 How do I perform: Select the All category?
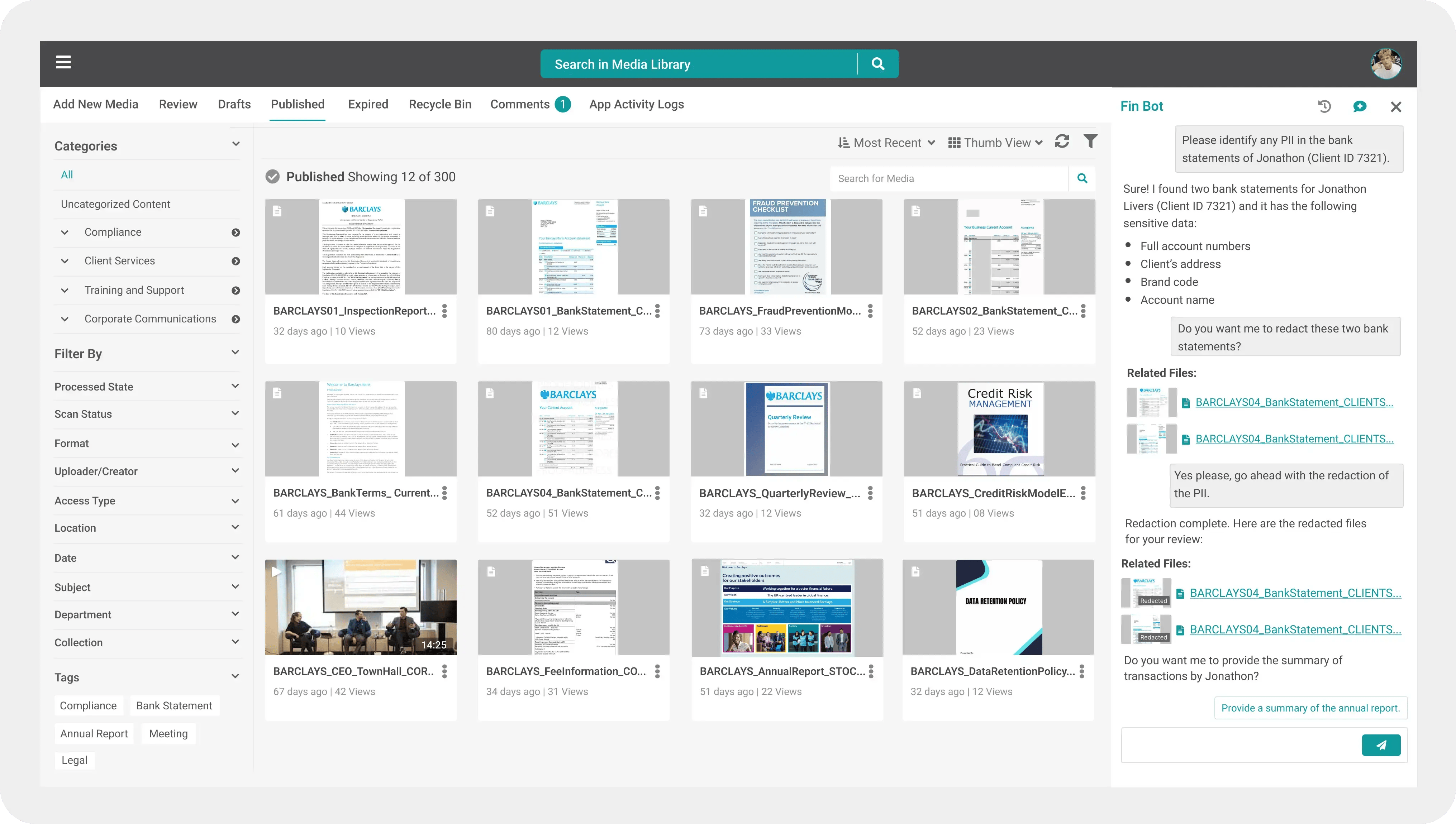click(x=67, y=174)
